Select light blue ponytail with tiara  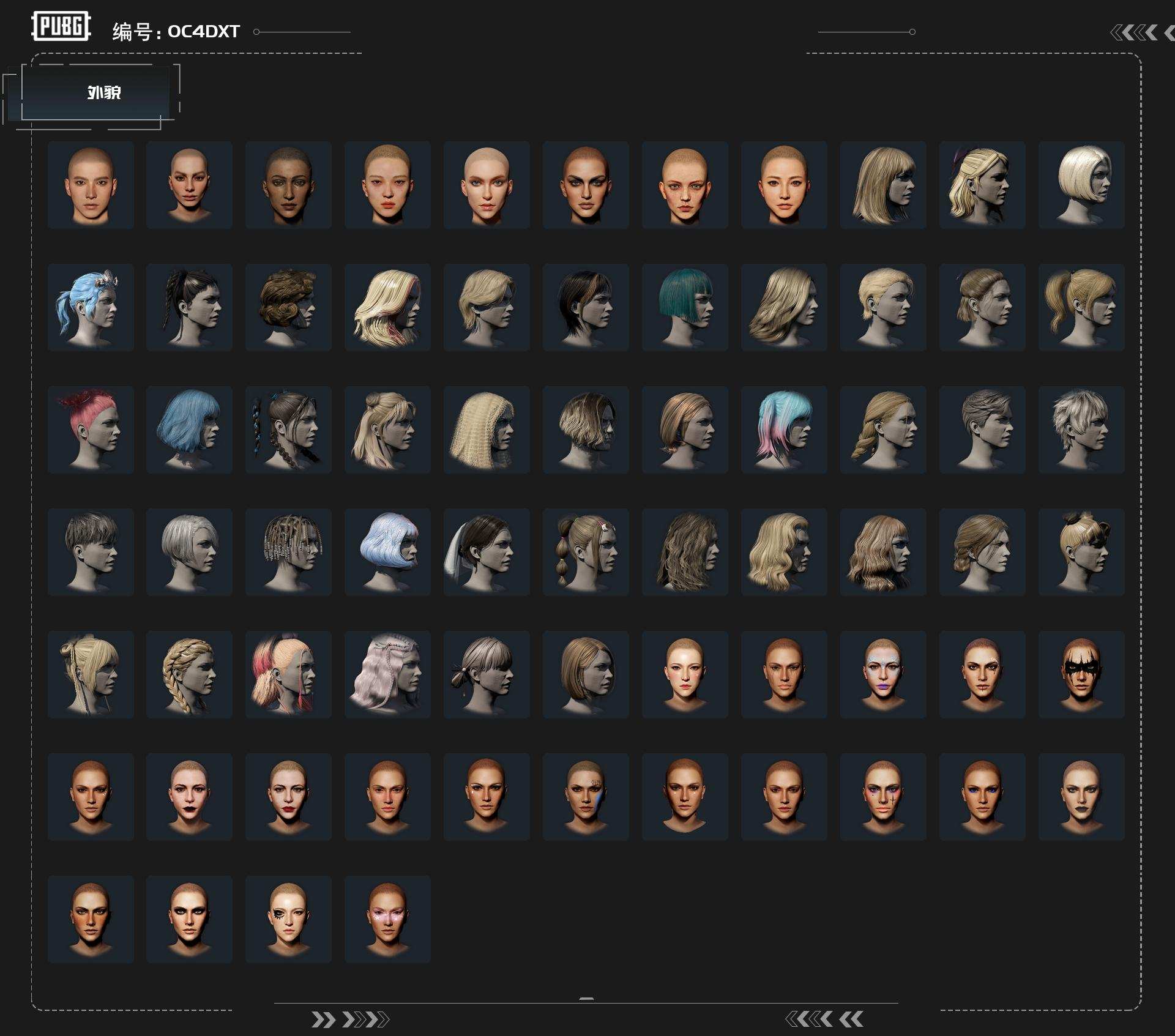91,307
